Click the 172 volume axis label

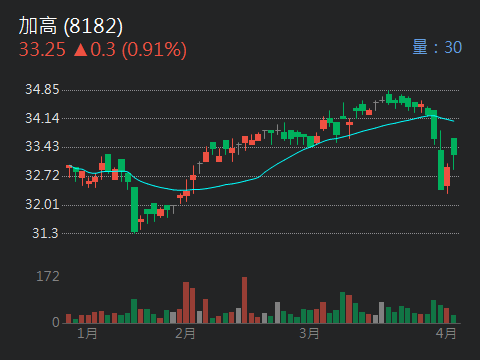48,276
